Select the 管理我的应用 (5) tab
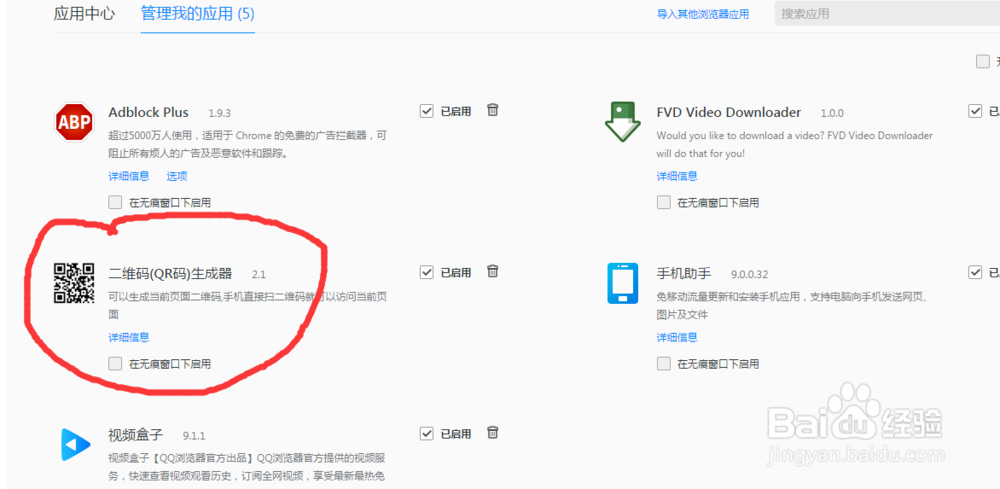This screenshot has width=1000, height=489. click(x=198, y=14)
